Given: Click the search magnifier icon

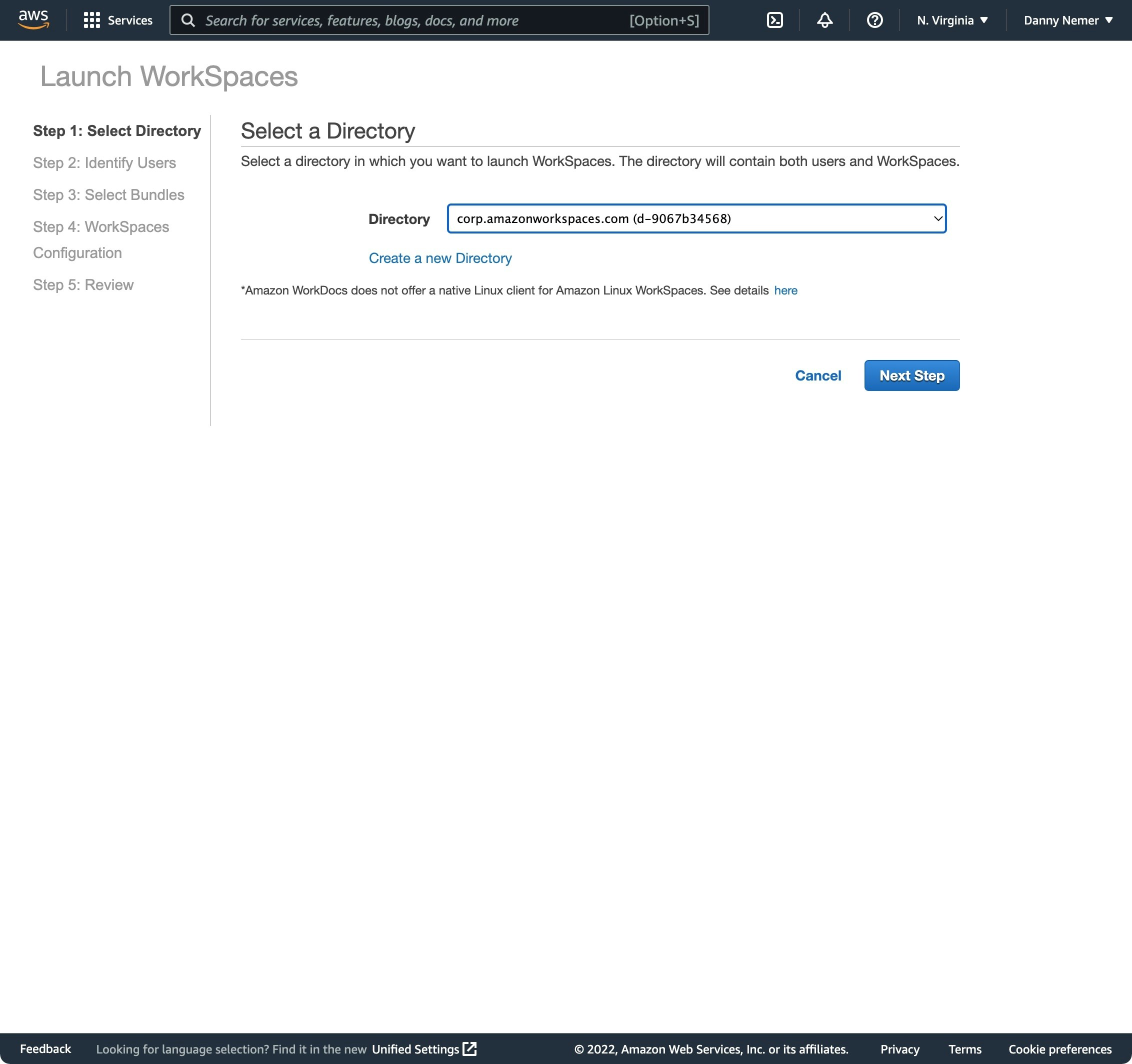Looking at the screenshot, I should click(188, 20).
